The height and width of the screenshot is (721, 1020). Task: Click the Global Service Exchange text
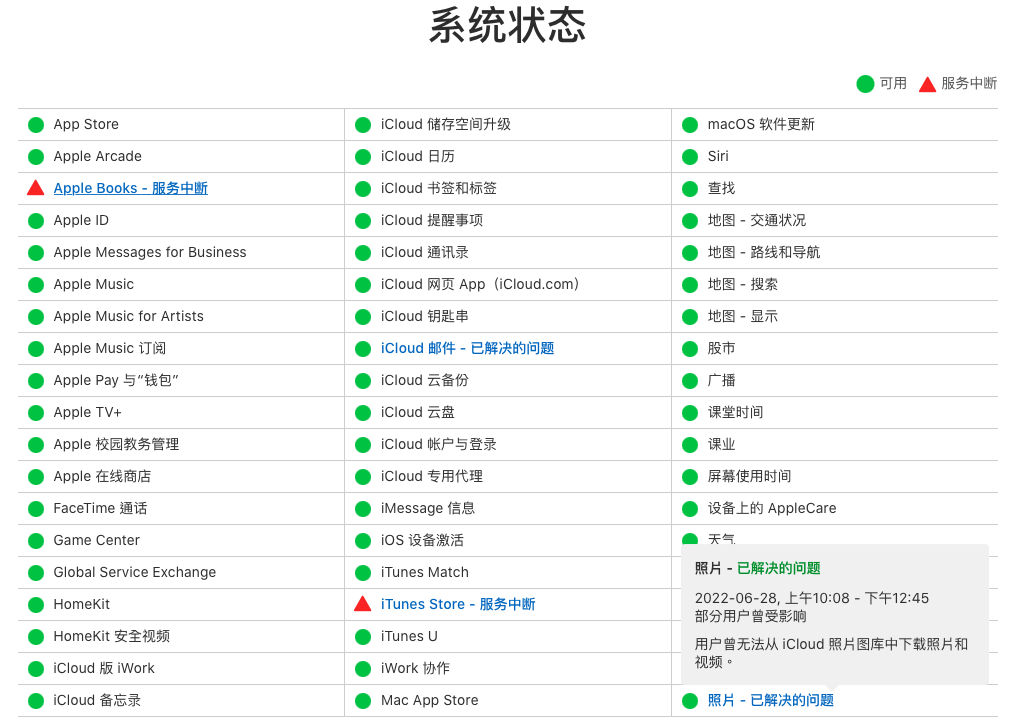click(x=135, y=572)
